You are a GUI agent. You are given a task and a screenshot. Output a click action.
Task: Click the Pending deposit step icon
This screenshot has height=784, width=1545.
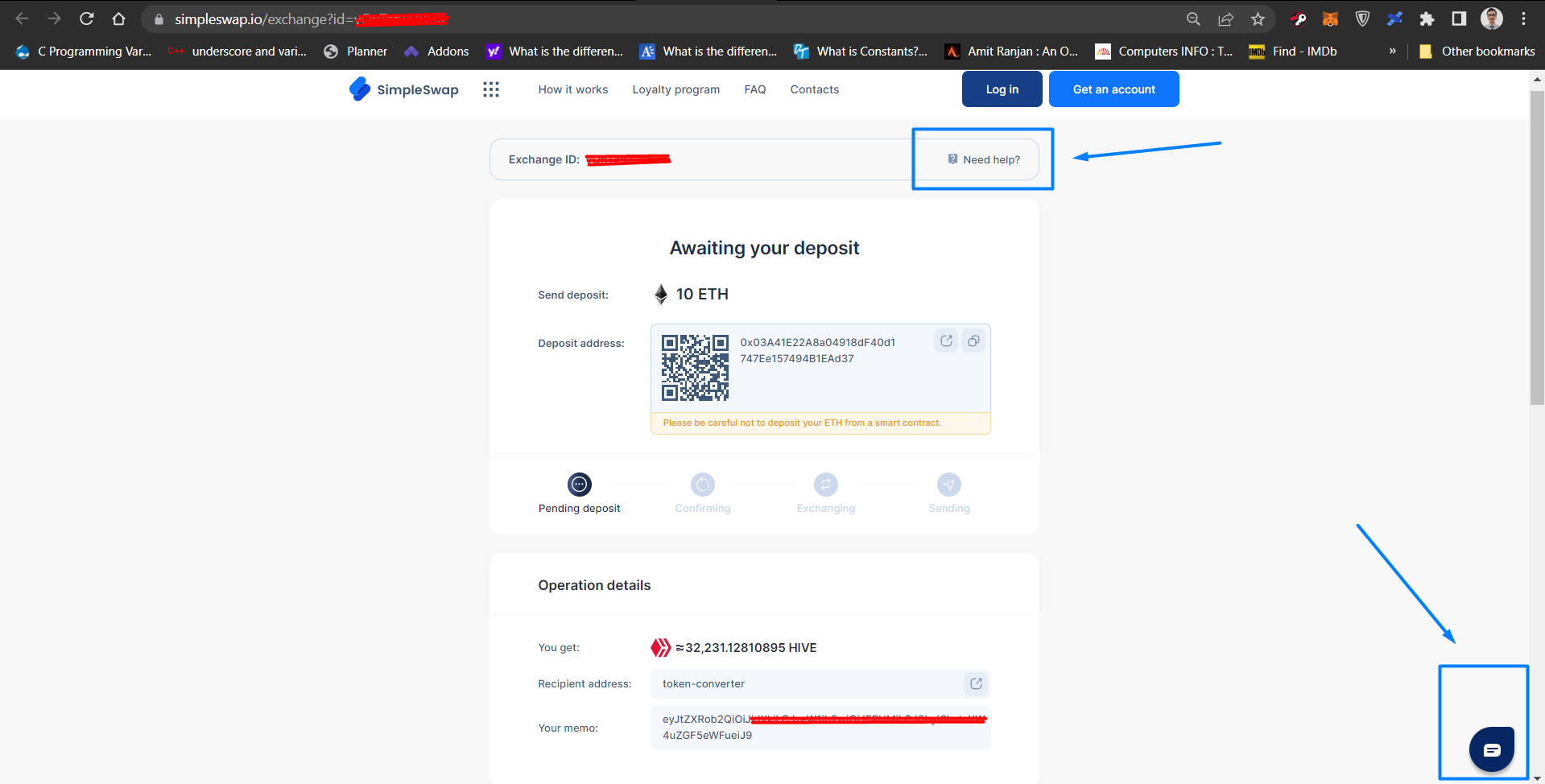pos(580,485)
